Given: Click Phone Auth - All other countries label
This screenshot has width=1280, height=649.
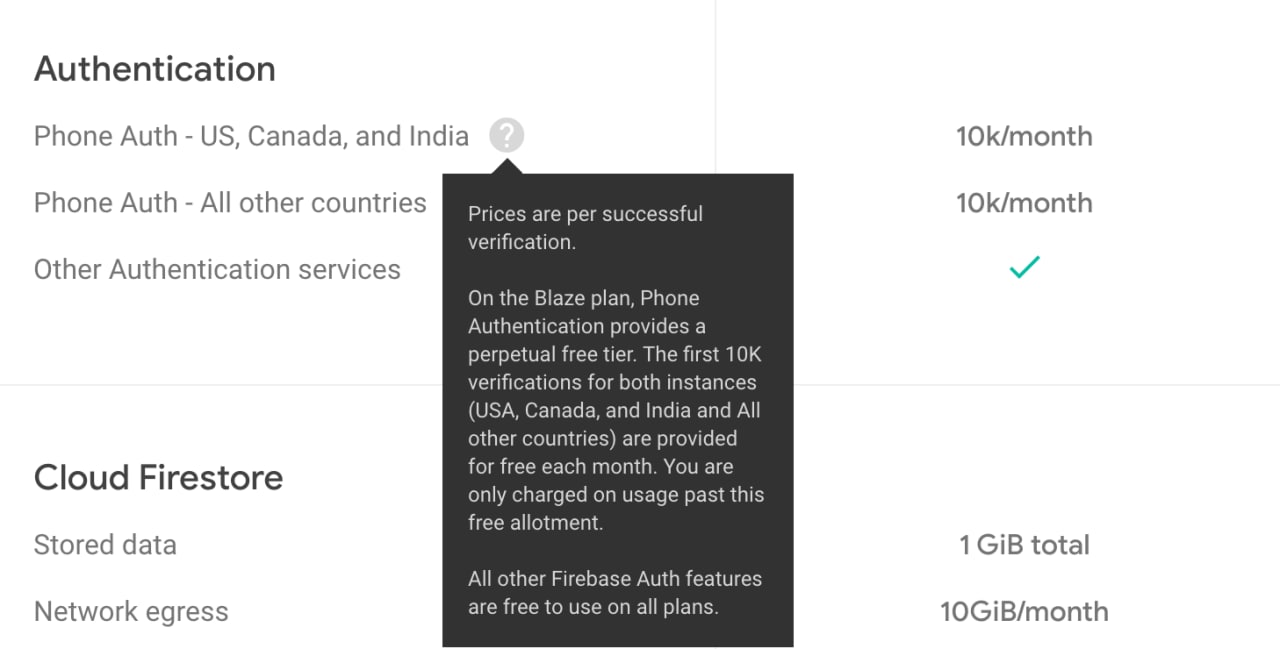Looking at the screenshot, I should pos(230,203).
